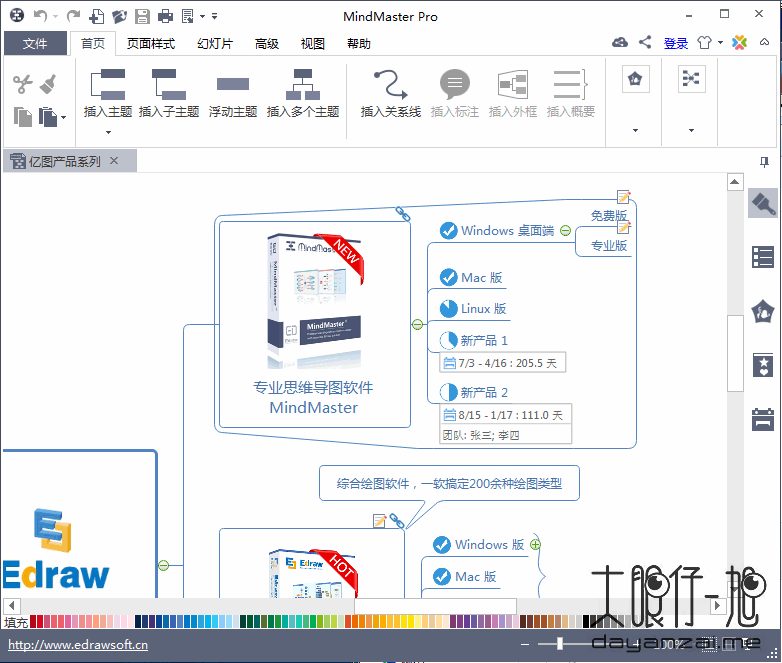Toggle progress mark on 新产品 1
This screenshot has height=663, width=782.
(448, 341)
